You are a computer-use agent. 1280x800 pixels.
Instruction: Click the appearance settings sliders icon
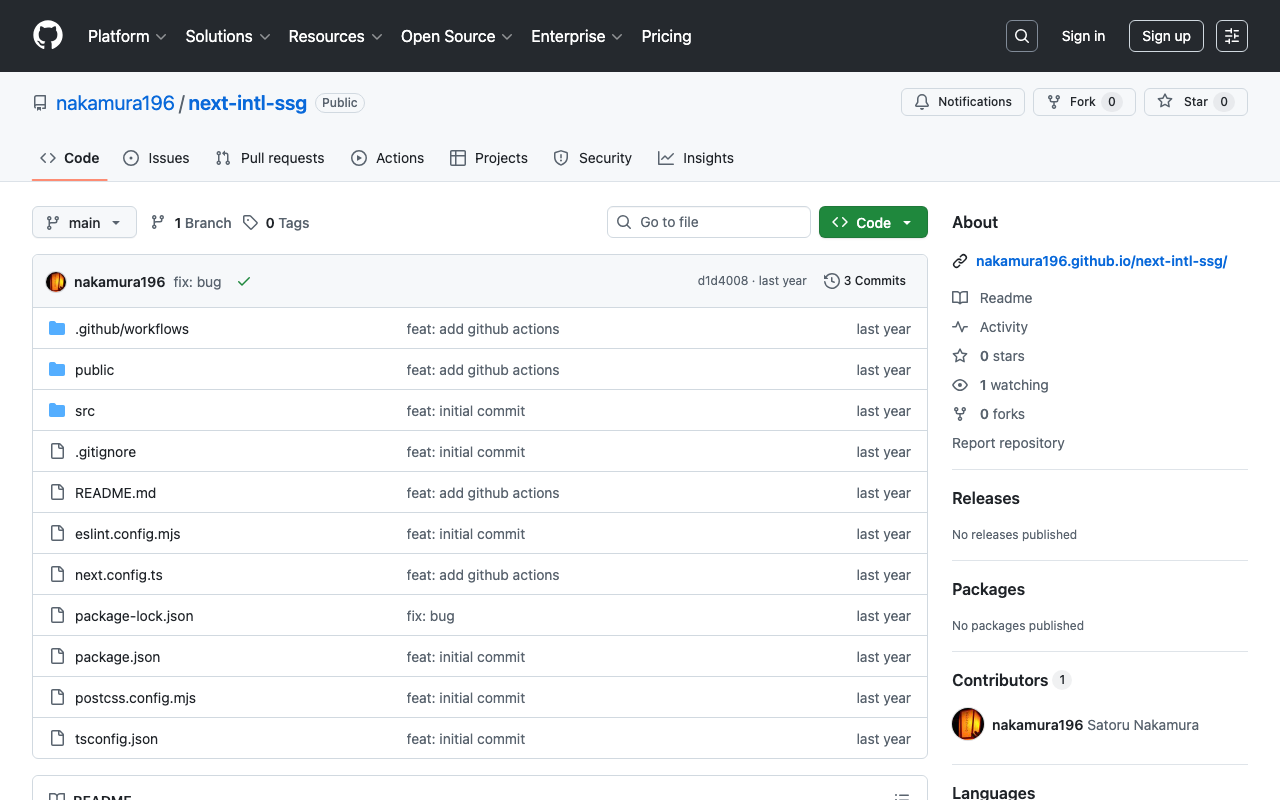pyautogui.click(x=1231, y=36)
